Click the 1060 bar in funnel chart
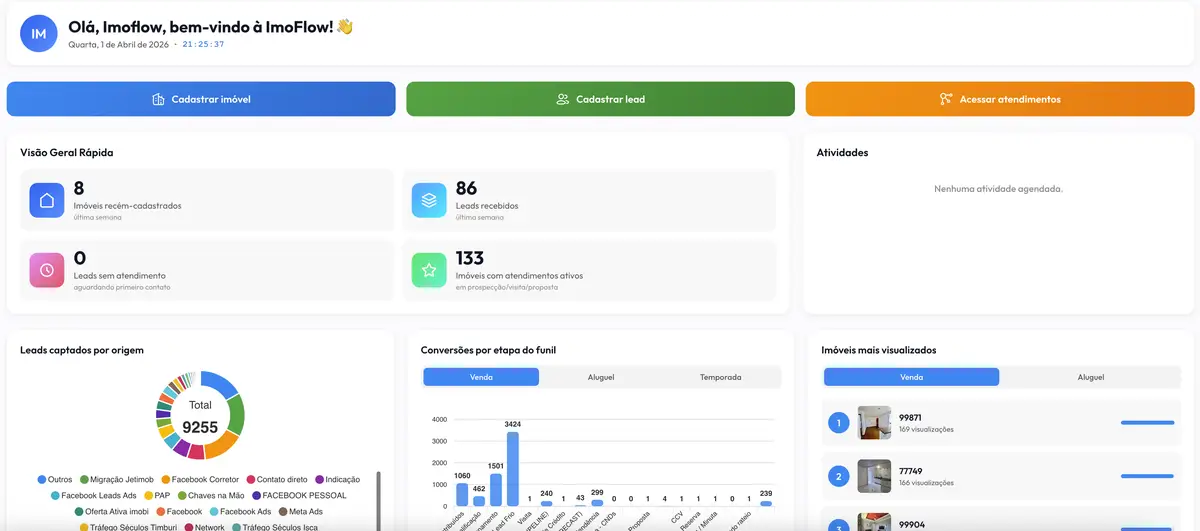 click(x=462, y=495)
